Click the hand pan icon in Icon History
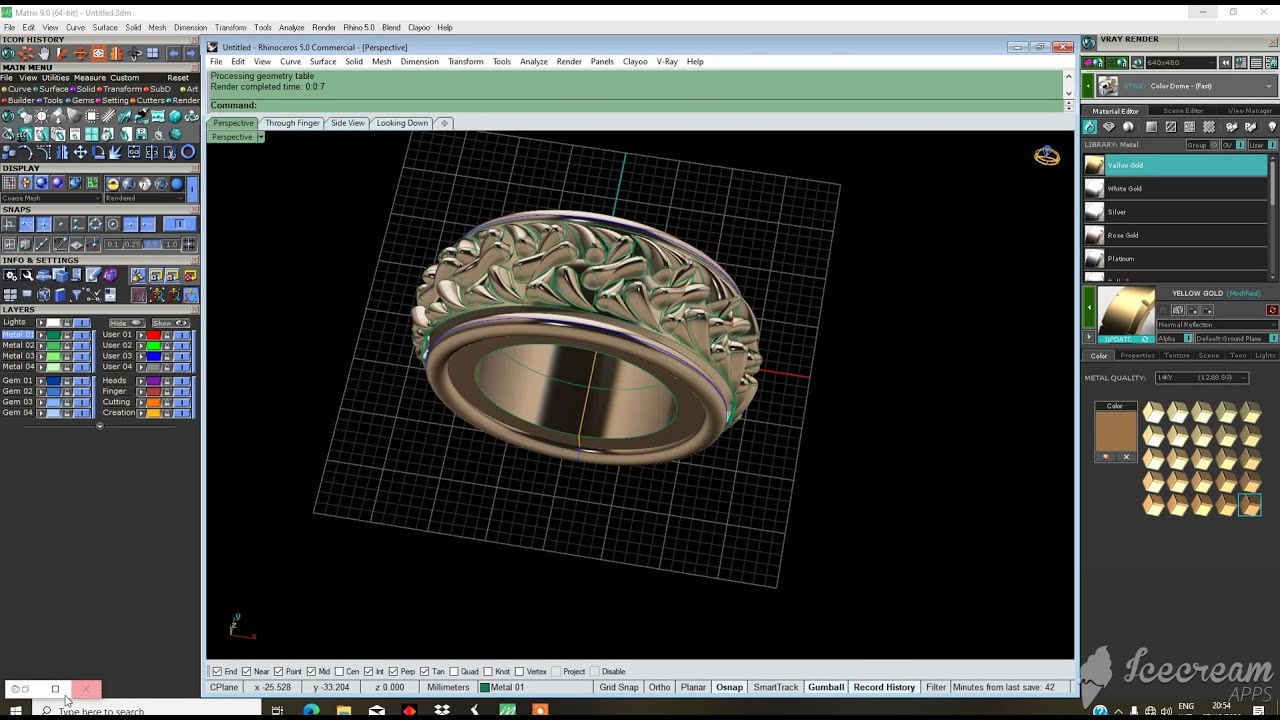The height and width of the screenshot is (720, 1280). click(44, 54)
